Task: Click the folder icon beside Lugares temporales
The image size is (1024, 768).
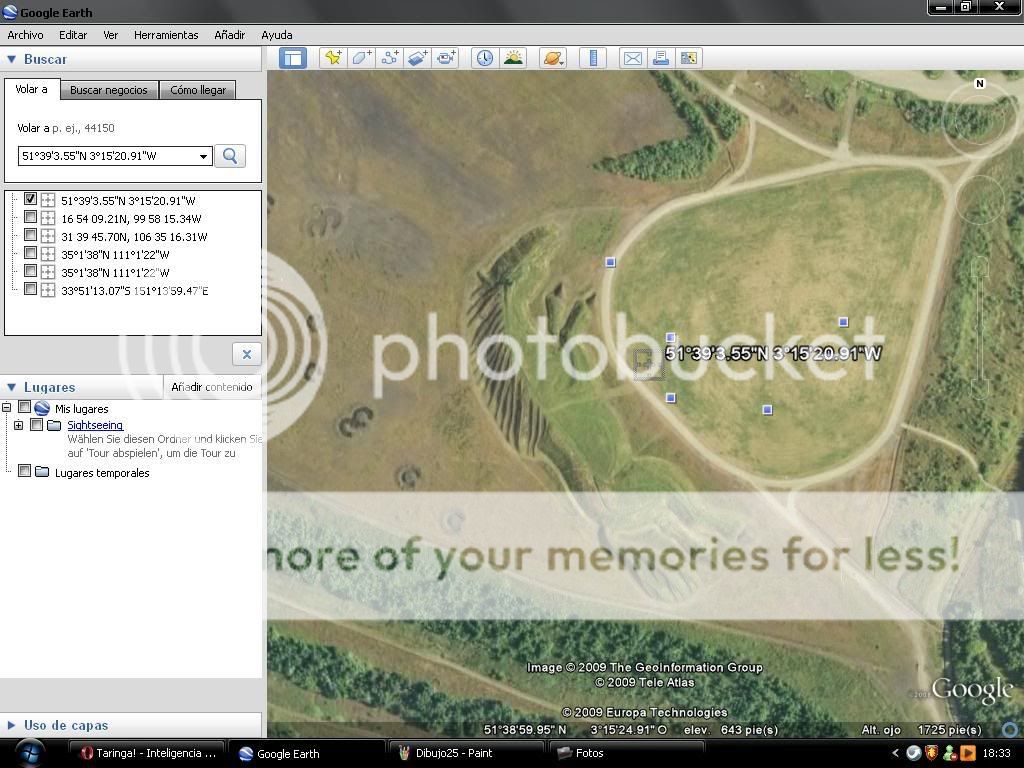Action: pyautogui.click(x=42, y=472)
